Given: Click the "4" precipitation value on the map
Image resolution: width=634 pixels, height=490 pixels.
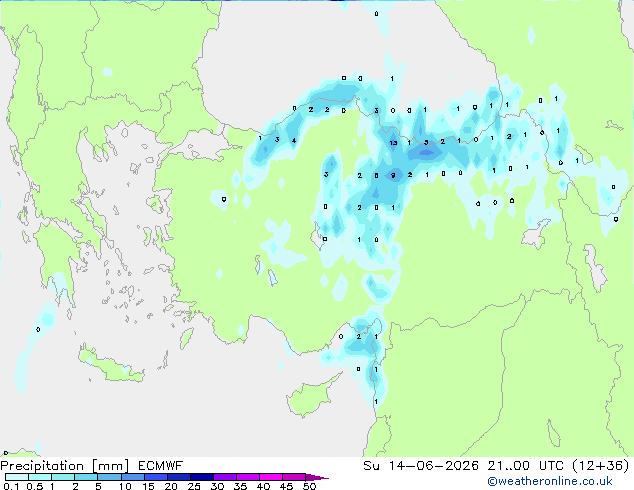Looking at the screenshot, I should click(294, 141).
